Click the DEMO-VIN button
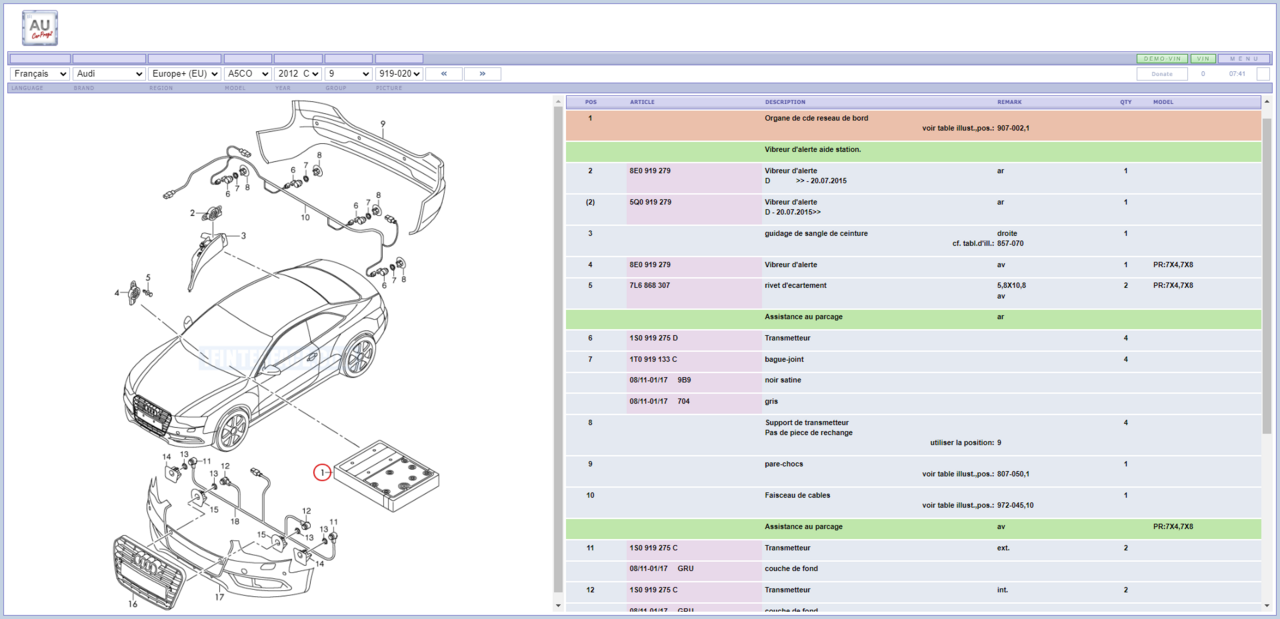Screen dimensions: 1280x619 point(1162,59)
